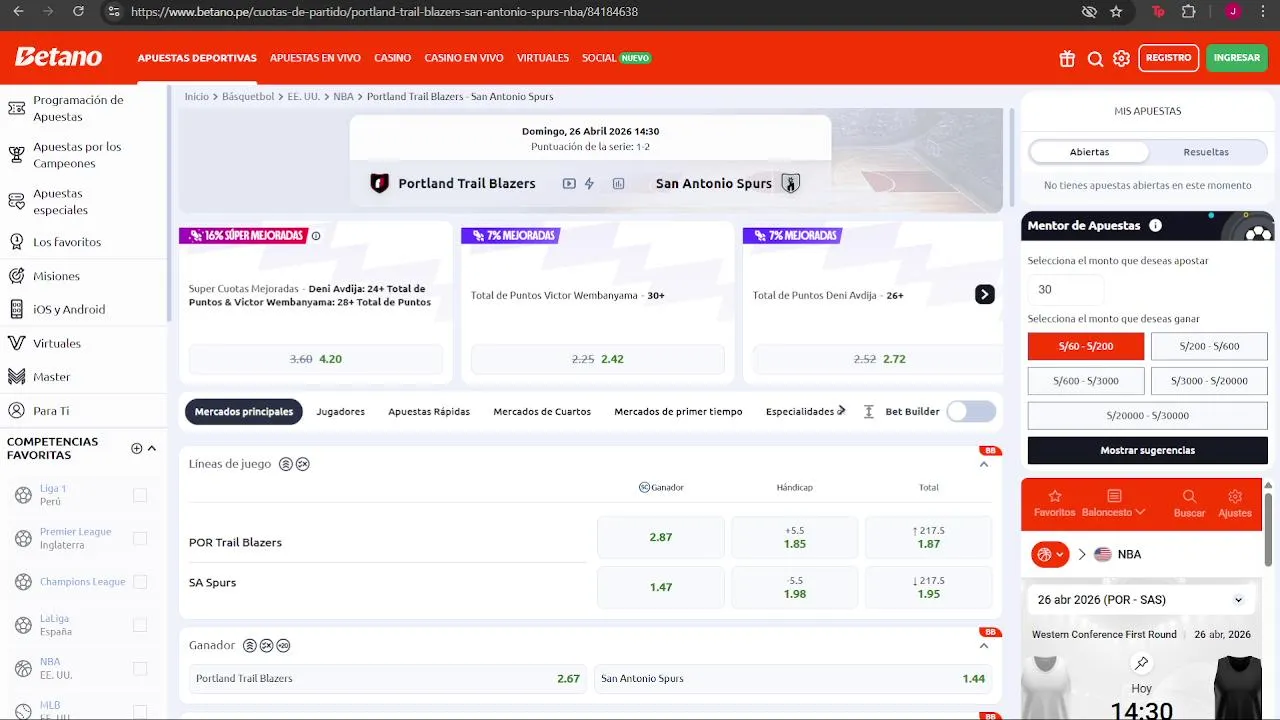Switch to the Resueltas bets tab
1280x720 pixels.
(1206, 152)
